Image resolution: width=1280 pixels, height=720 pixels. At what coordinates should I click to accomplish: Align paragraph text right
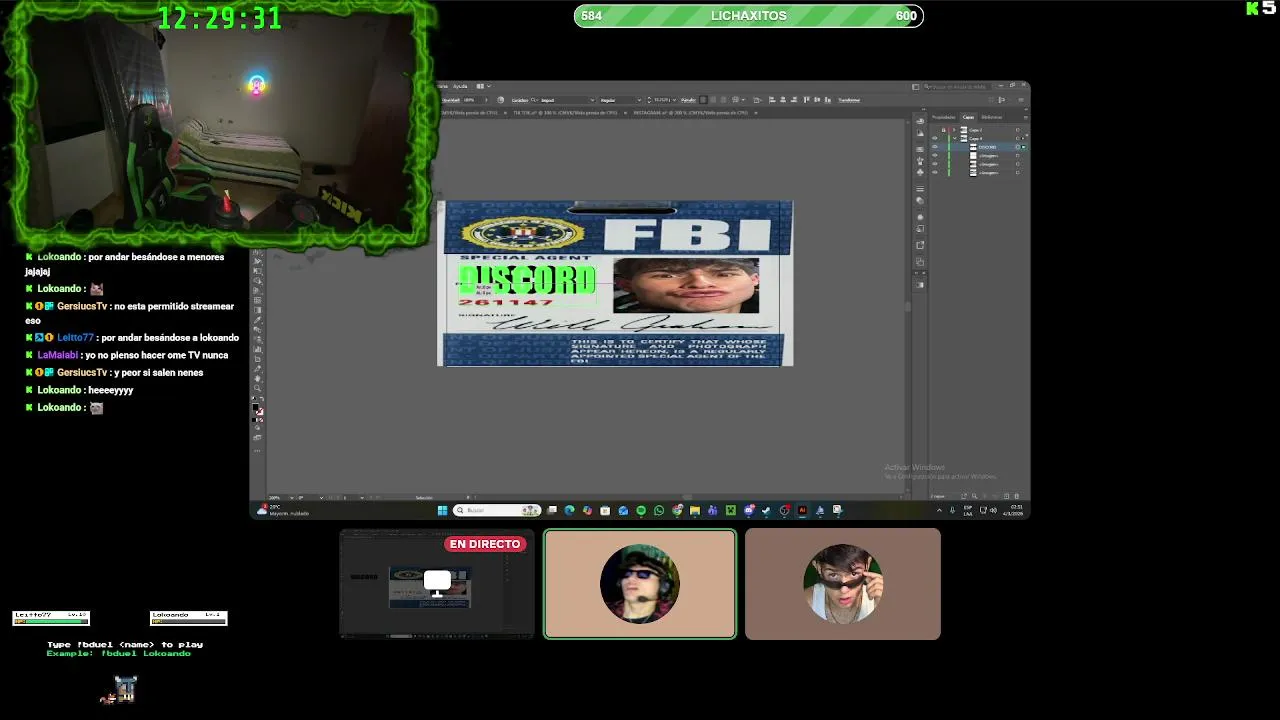tap(723, 100)
